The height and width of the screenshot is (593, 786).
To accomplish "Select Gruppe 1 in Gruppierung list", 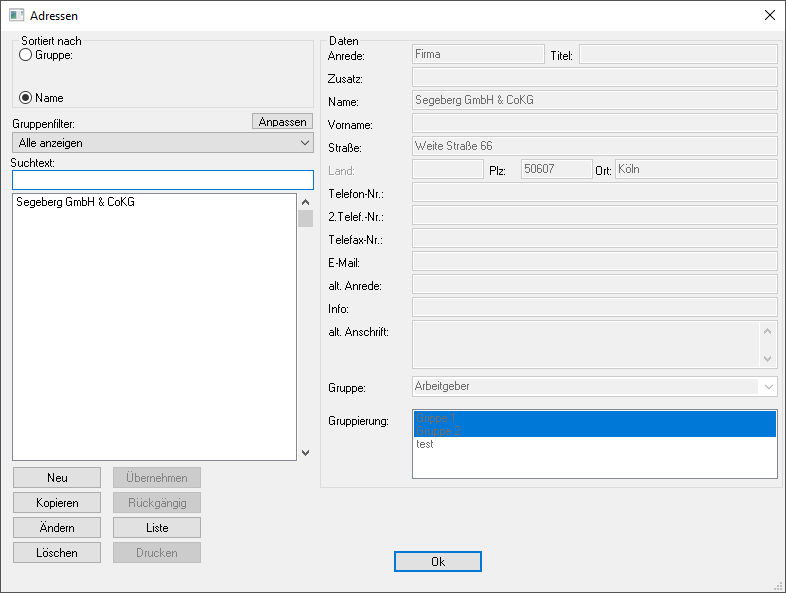I will click(x=595, y=418).
